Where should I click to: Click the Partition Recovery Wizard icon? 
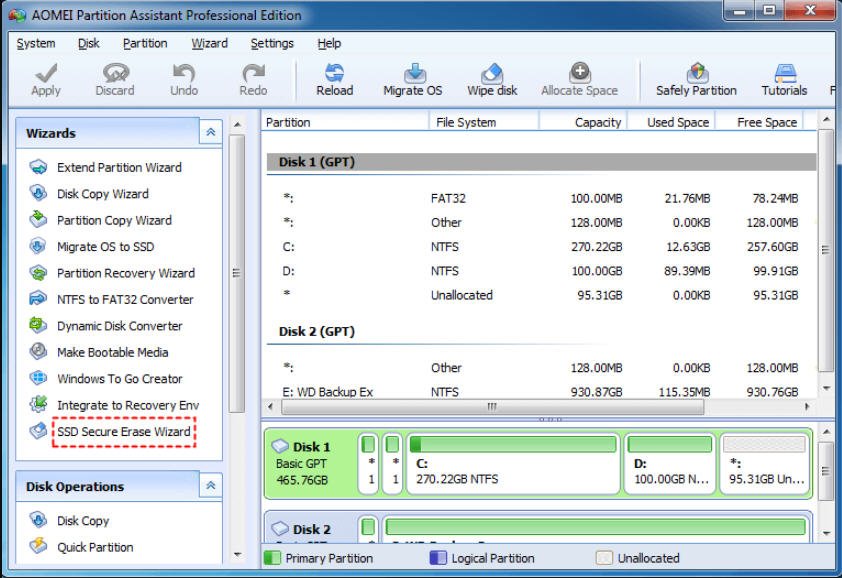tap(38, 273)
